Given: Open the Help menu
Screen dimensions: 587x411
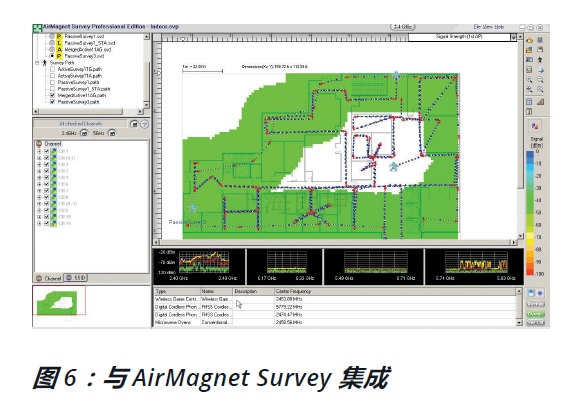Looking at the screenshot, I should click(499, 27).
